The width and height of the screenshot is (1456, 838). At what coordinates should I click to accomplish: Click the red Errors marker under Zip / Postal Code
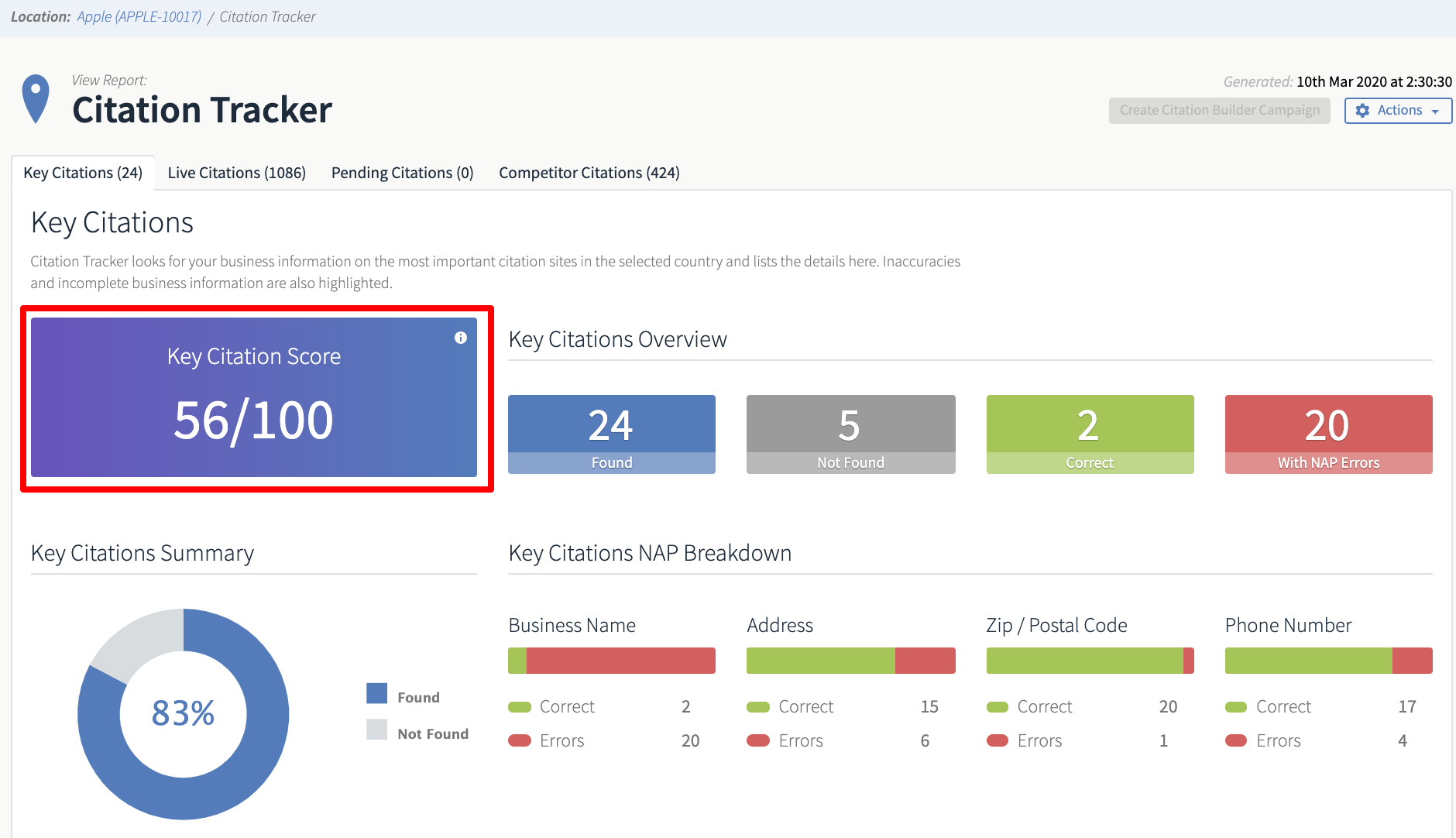tap(998, 741)
